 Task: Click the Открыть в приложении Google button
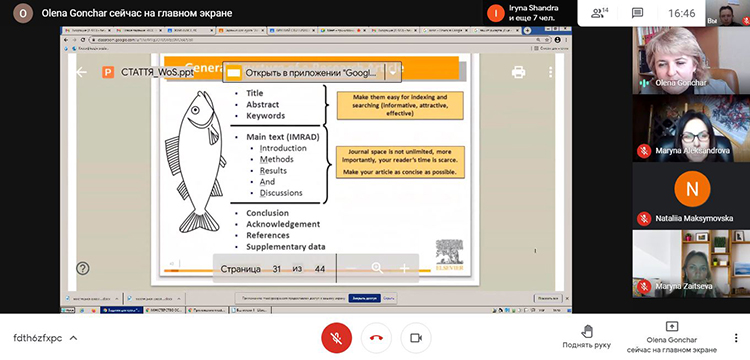(305, 73)
